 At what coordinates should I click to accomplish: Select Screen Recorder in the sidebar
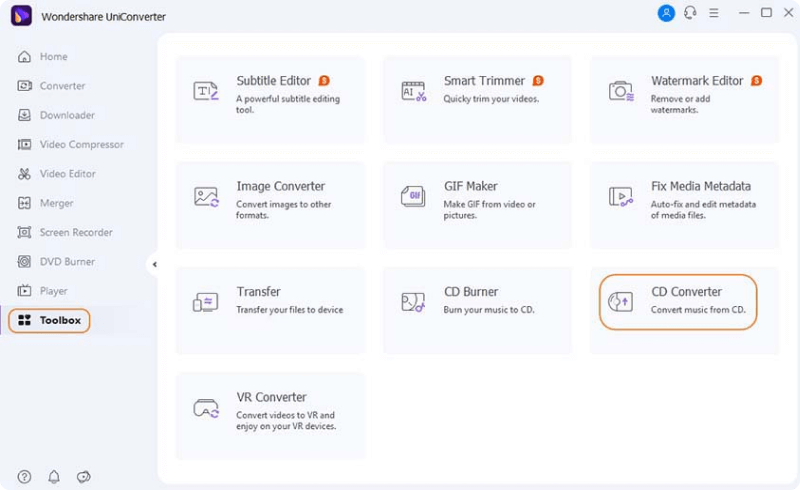pyautogui.click(x=75, y=232)
